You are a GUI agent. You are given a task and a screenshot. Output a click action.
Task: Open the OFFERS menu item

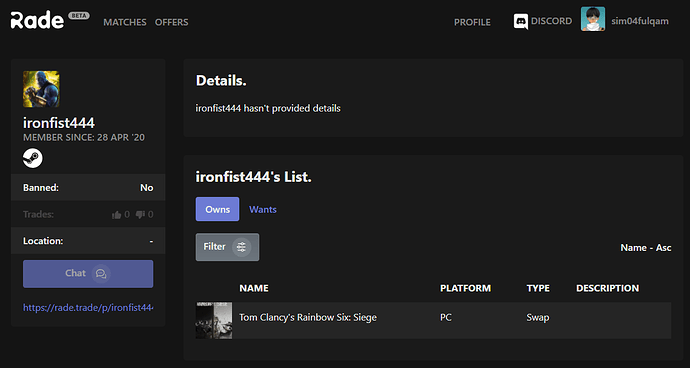point(172,22)
